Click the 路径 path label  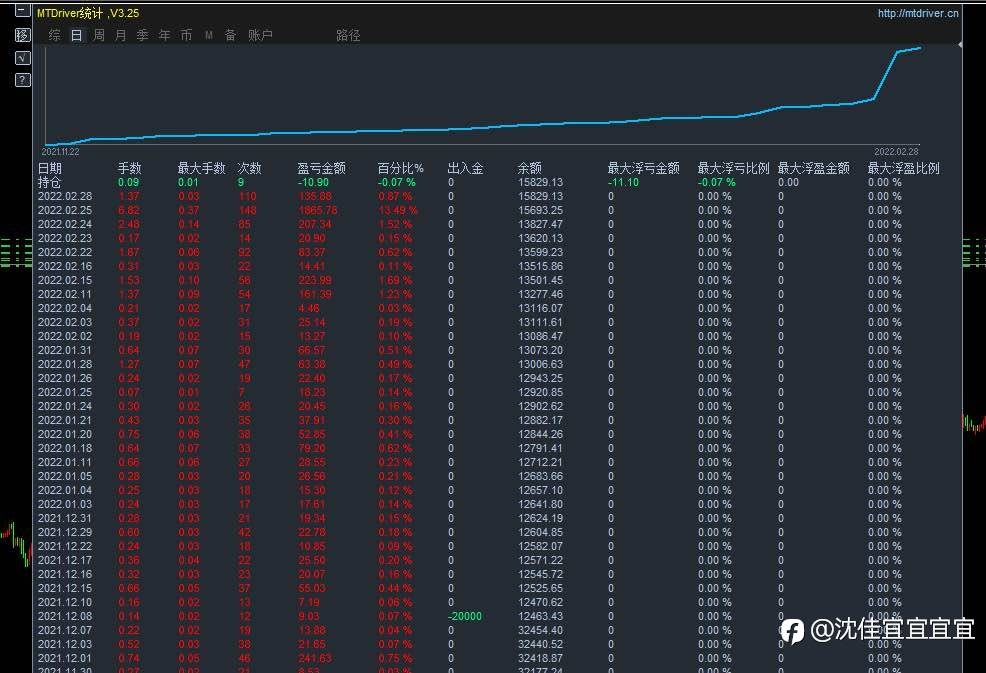(348, 35)
